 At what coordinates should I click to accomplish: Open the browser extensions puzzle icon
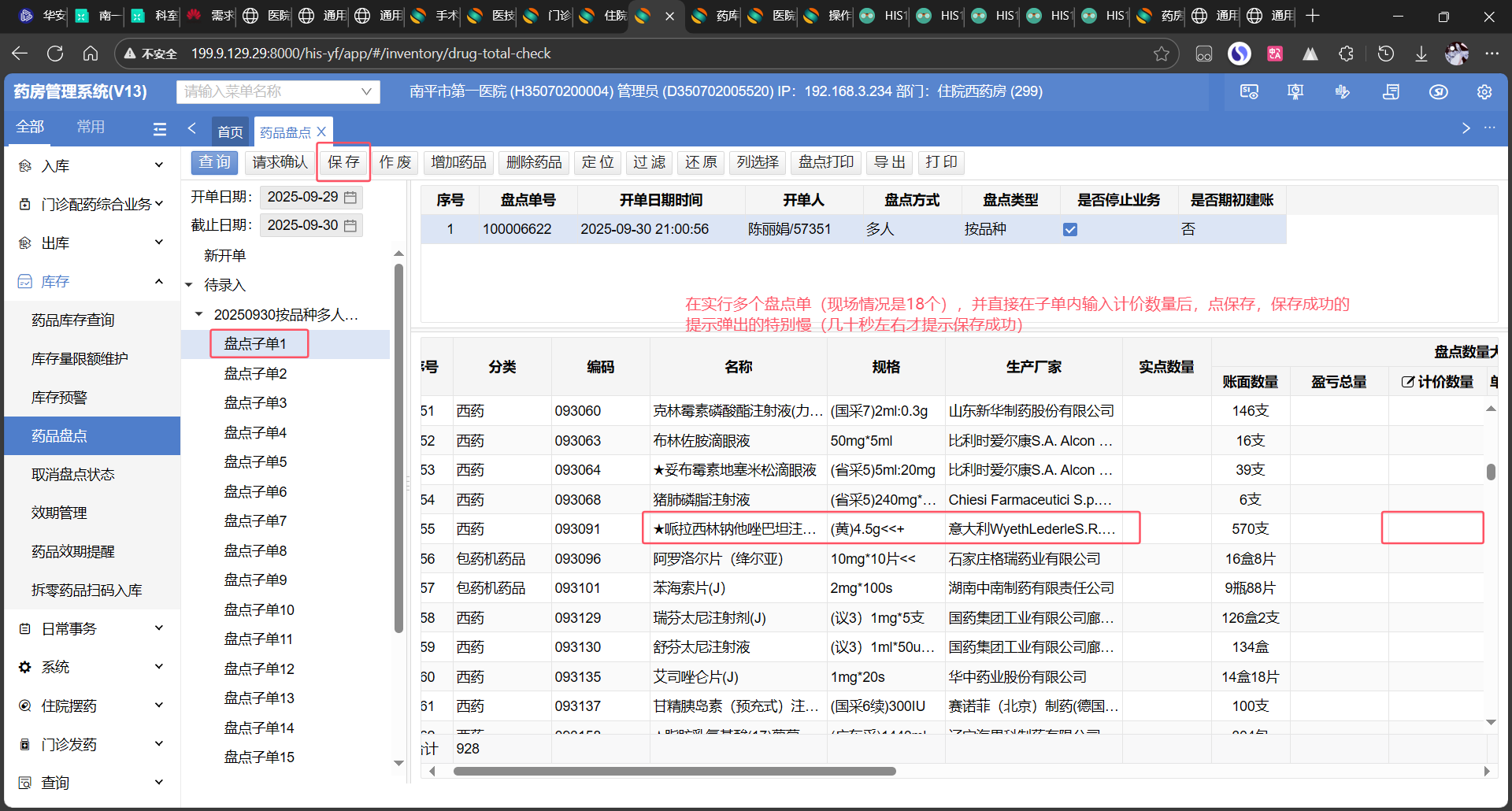pyautogui.click(x=1347, y=54)
